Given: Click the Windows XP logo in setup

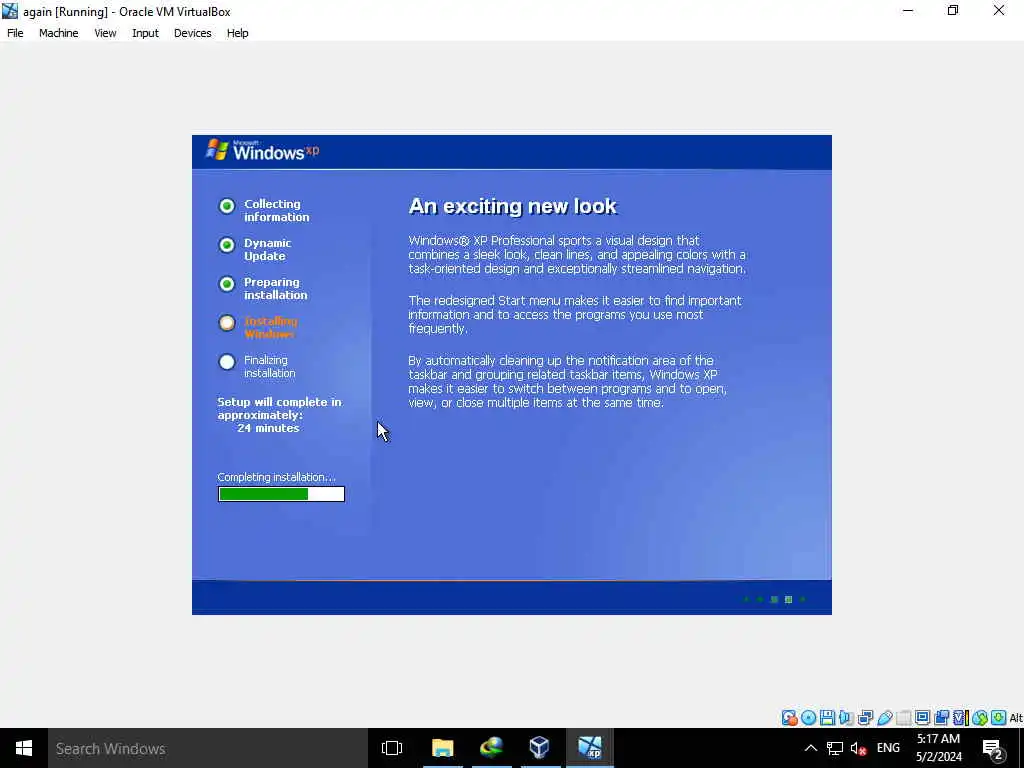Looking at the screenshot, I should point(263,150).
